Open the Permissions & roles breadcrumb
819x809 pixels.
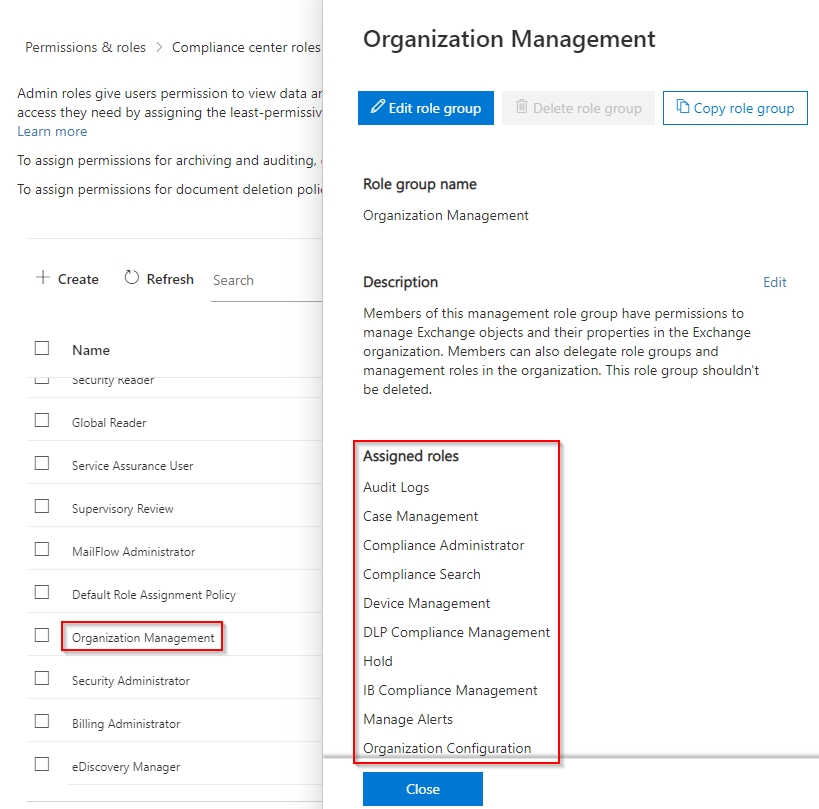click(85, 47)
